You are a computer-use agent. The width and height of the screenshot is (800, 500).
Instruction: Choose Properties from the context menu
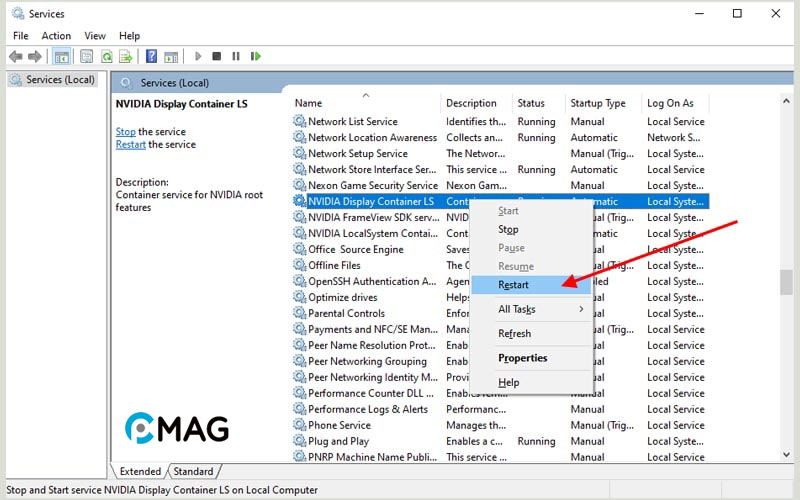523,358
